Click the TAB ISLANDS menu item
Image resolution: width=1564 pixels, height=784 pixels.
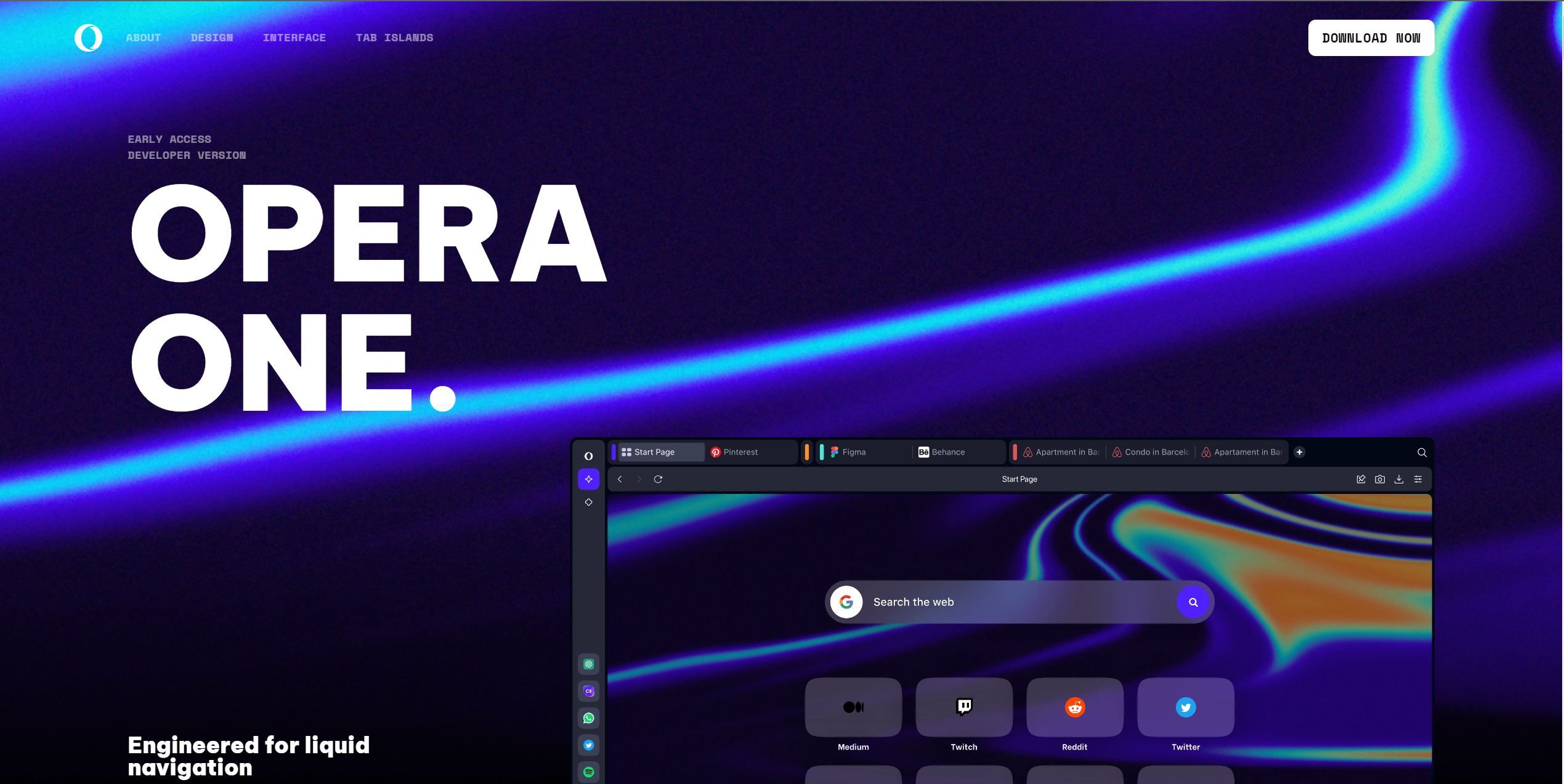(x=394, y=37)
